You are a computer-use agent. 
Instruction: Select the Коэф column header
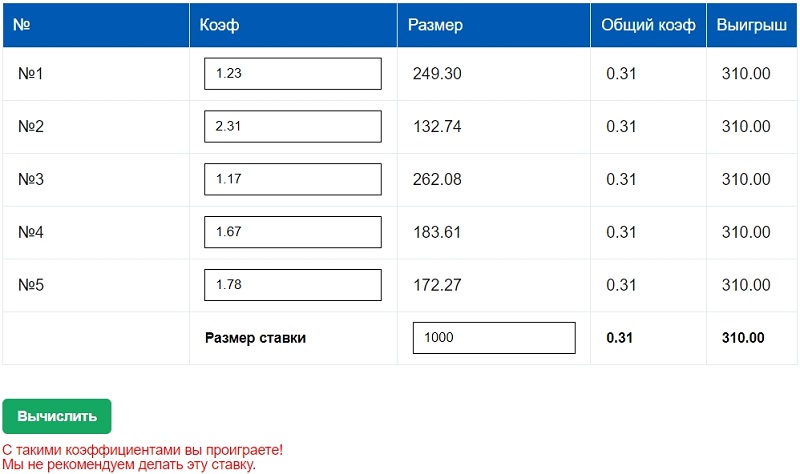(220, 25)
